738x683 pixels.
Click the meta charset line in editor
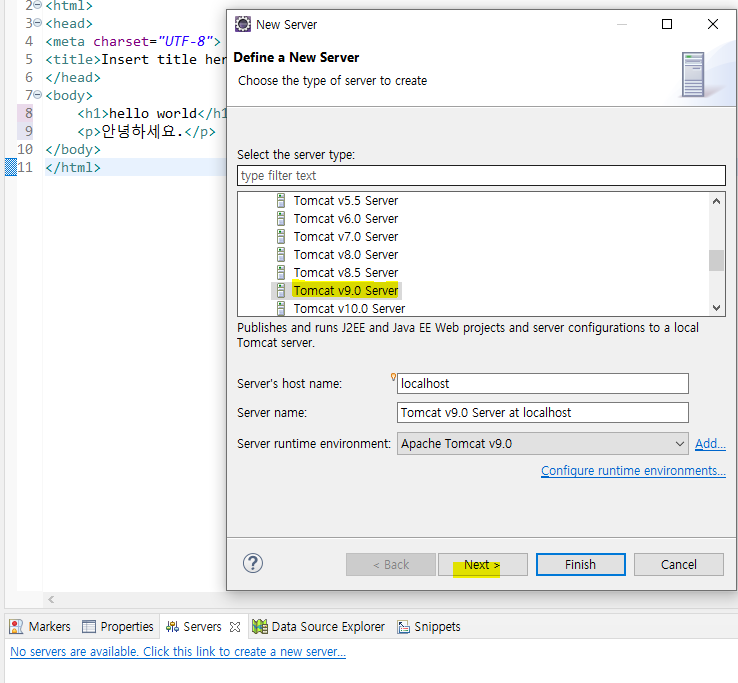[x=133, y=41]
